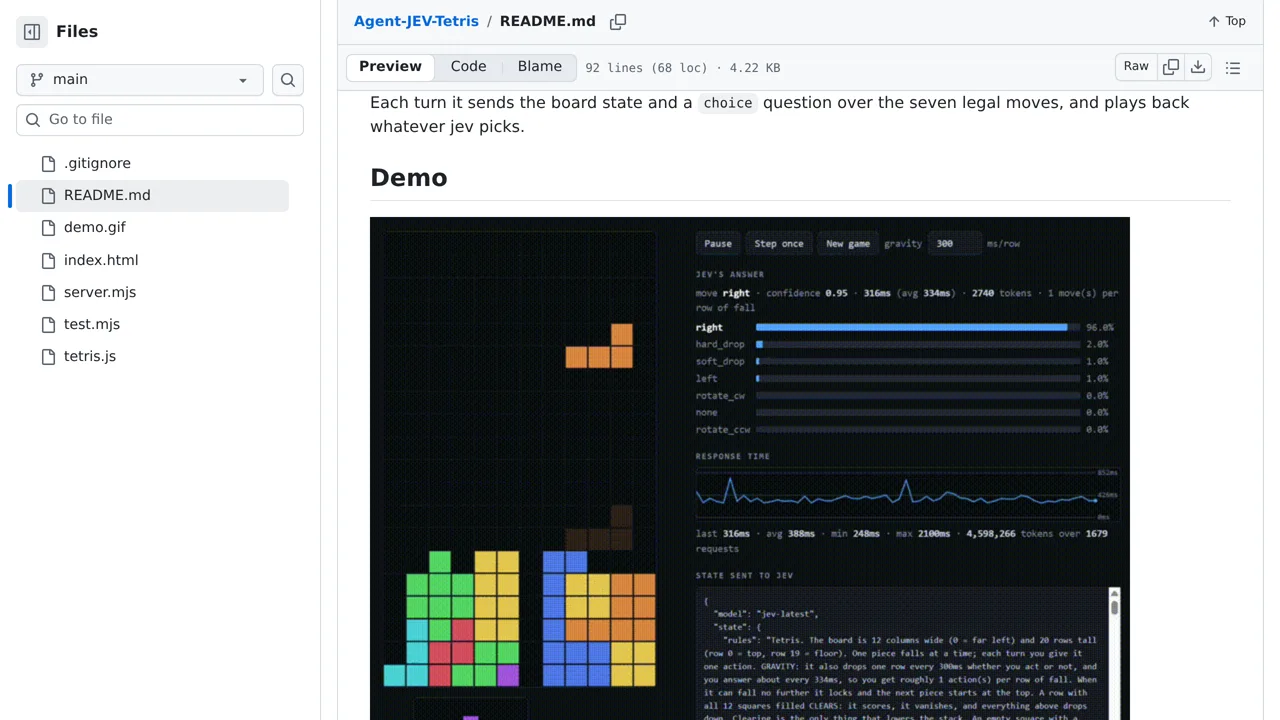Image resolution: width=1280 pixels, height=720 pixels.
Task: Open the document outline list
Action: pos(1233,68)
